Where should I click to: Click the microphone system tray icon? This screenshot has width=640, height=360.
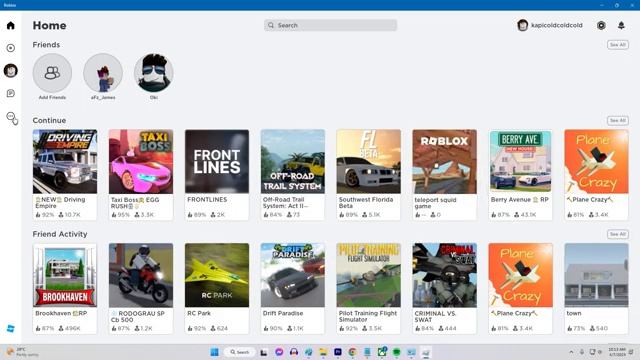click(582, 352)
